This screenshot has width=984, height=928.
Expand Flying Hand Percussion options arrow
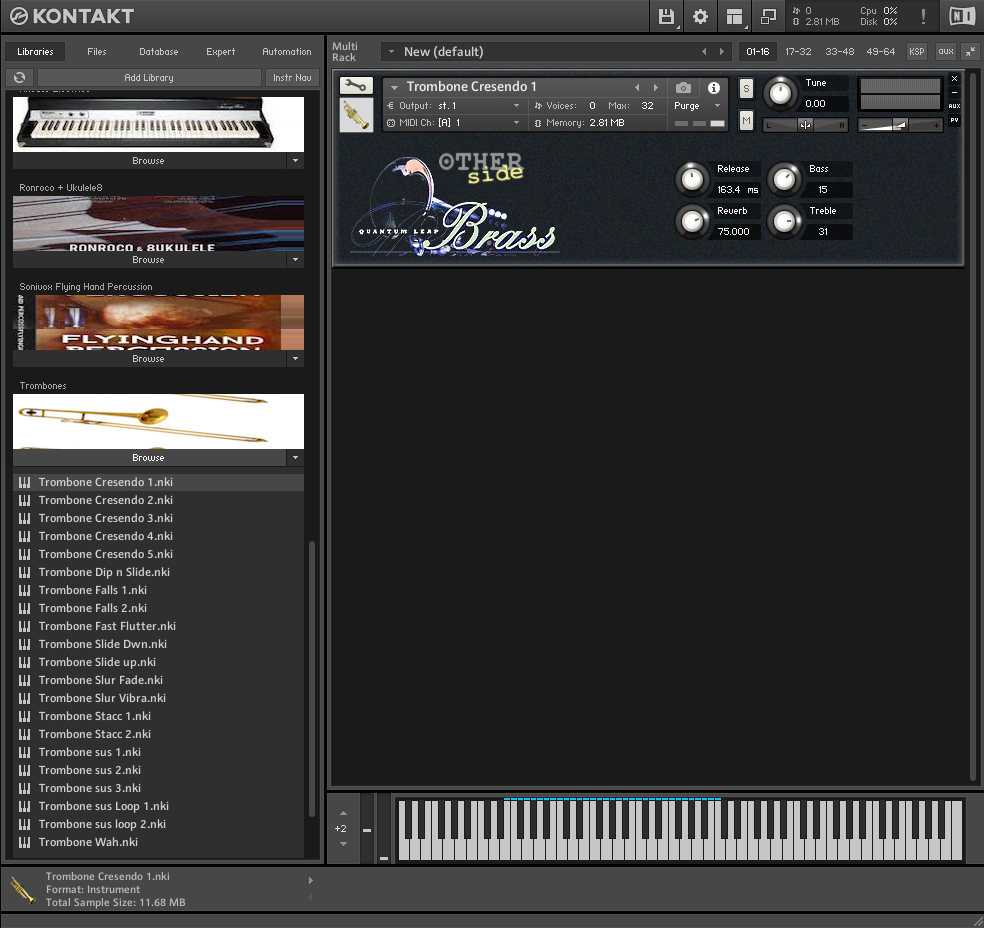click(x=296, y=358)
